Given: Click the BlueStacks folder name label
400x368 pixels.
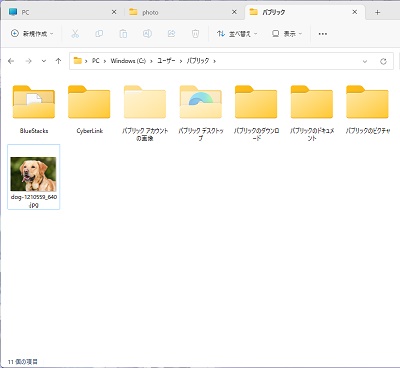Looking at the screenshot, I should 34,131.
